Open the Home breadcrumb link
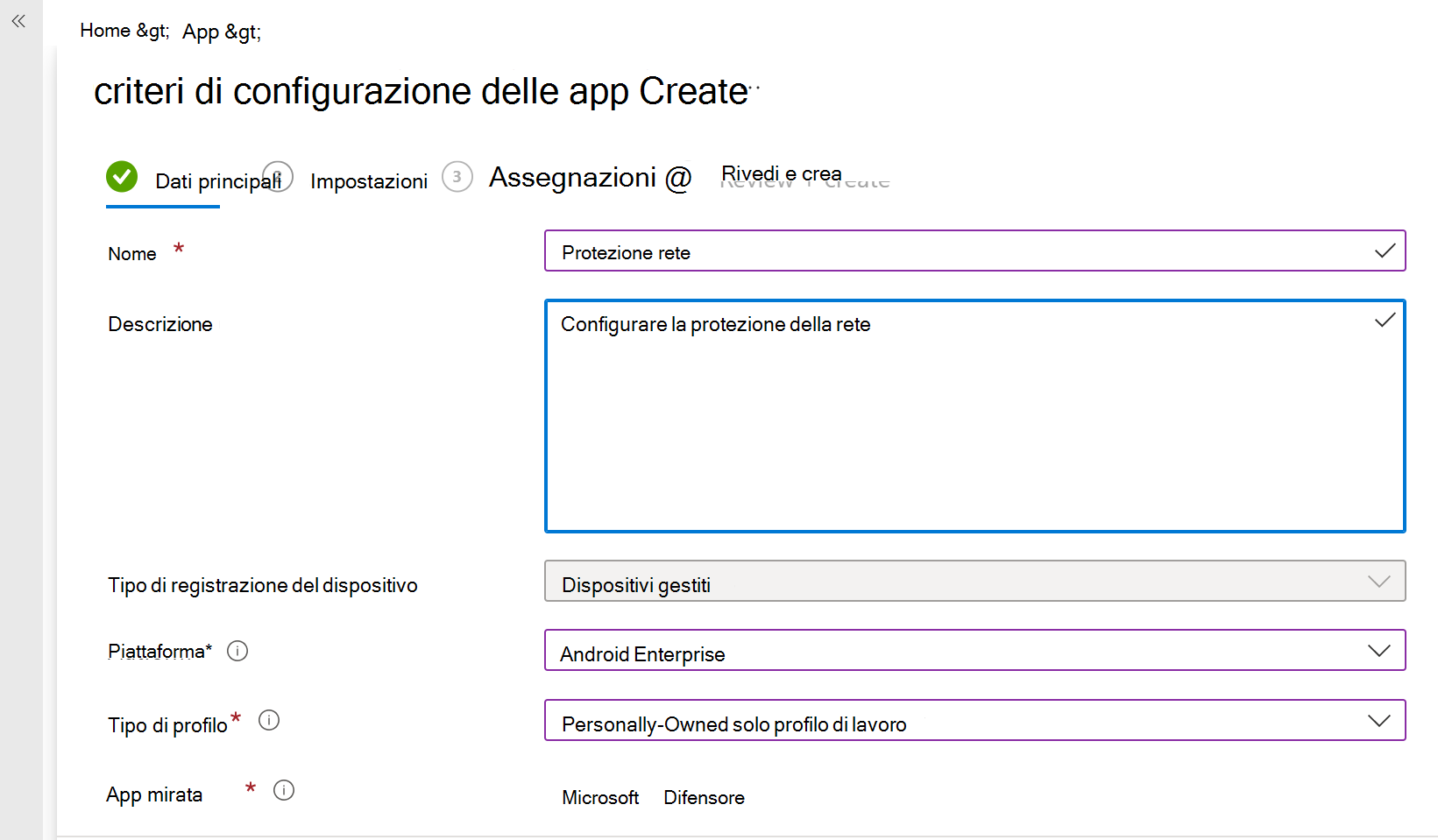This screenshot has width=1438, height=840. (x=105, y=31)
